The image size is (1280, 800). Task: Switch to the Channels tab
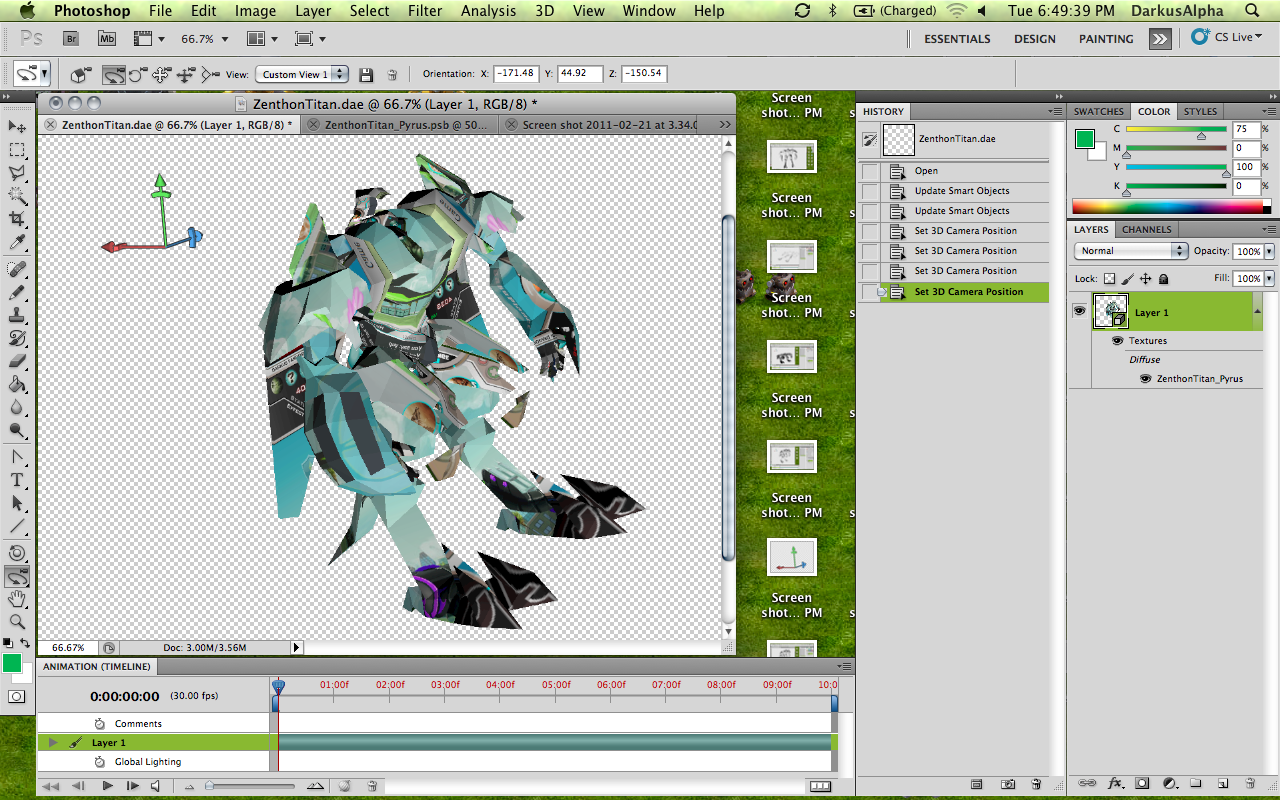1146,230
